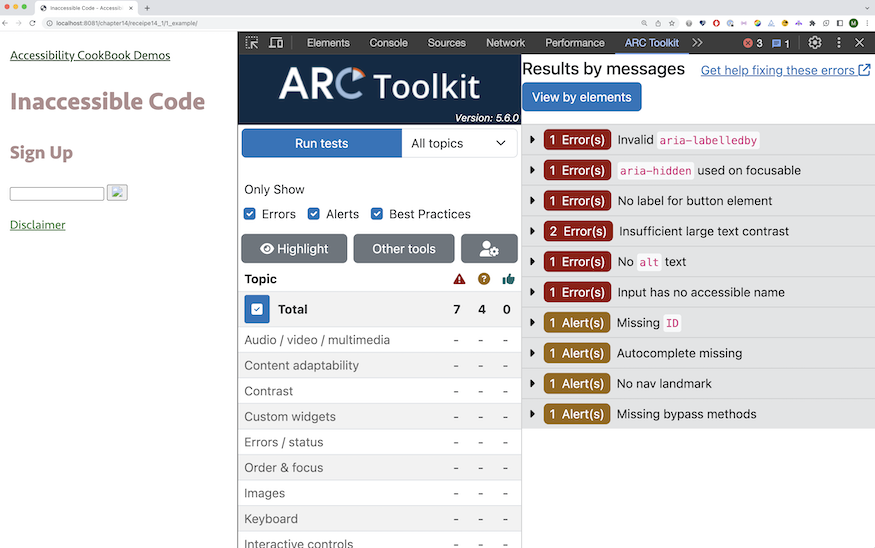Click the browser back arrow
This screenshot has width=875, height=548.
[6, 23]
